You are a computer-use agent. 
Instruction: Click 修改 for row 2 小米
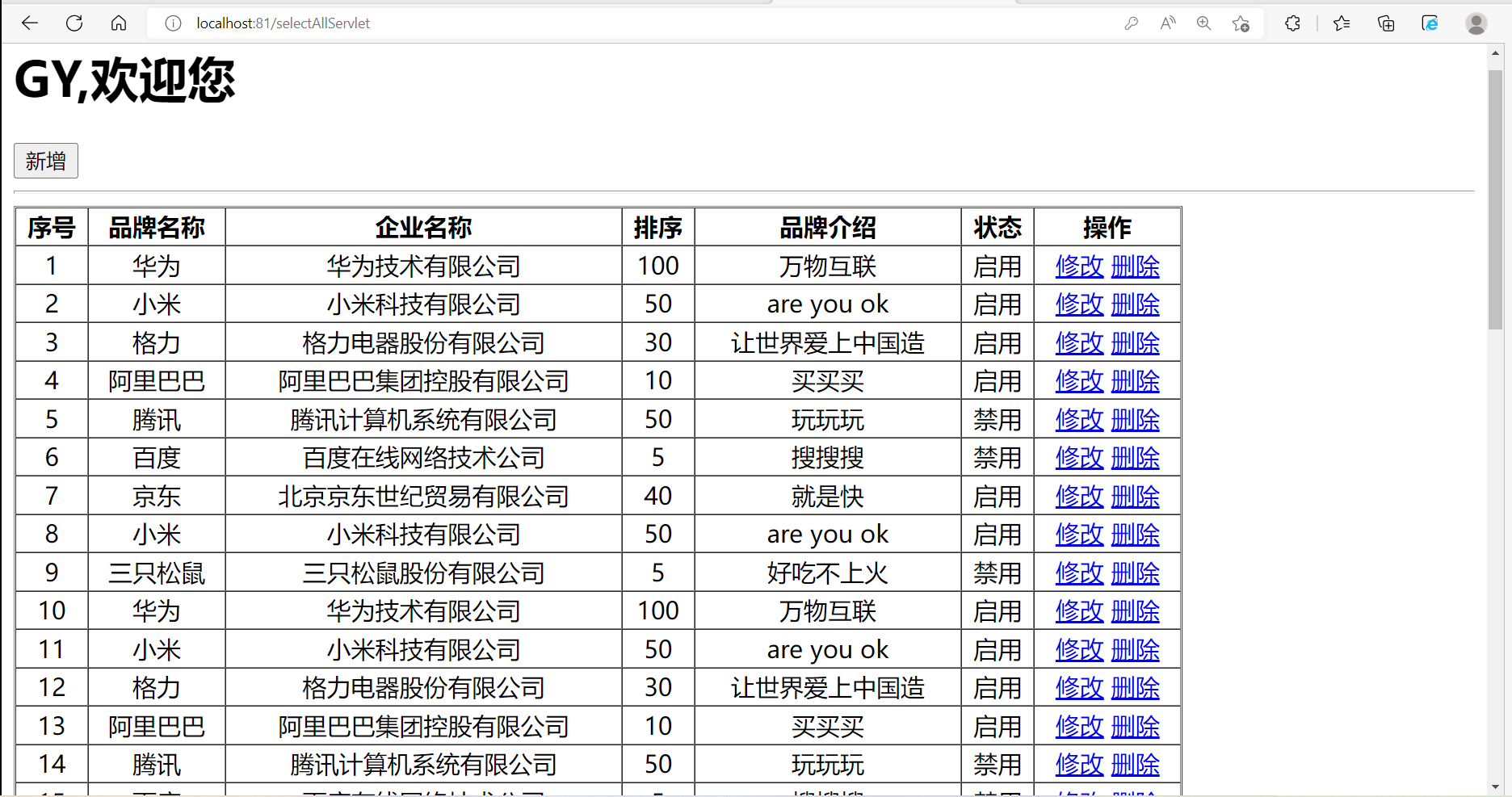click(x=1079, y=304)
